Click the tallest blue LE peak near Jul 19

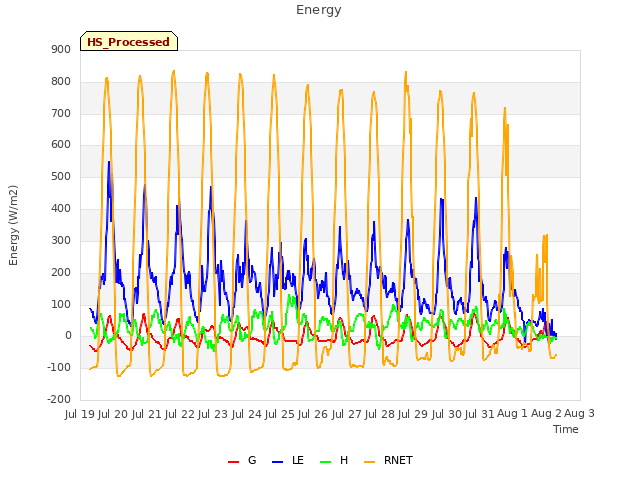(x=109, y=162)
